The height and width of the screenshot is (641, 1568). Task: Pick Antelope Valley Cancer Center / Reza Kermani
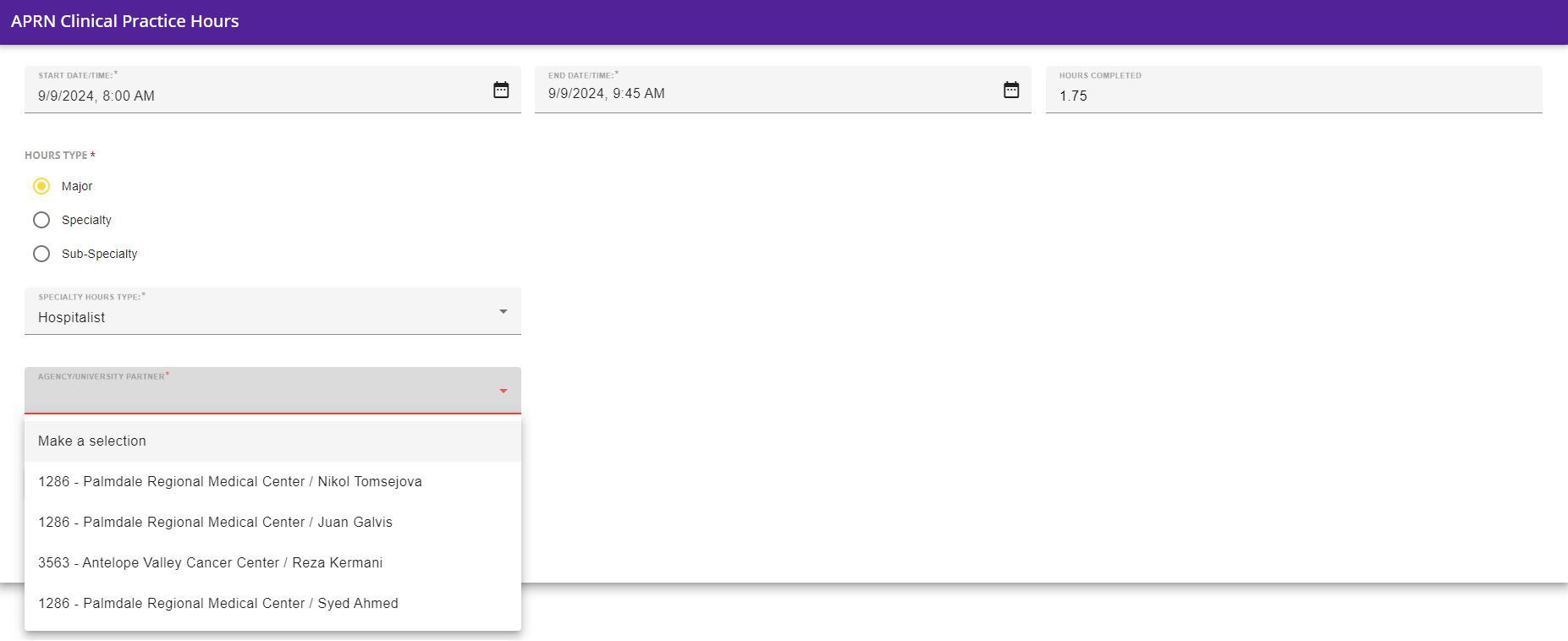coord(272,563)
